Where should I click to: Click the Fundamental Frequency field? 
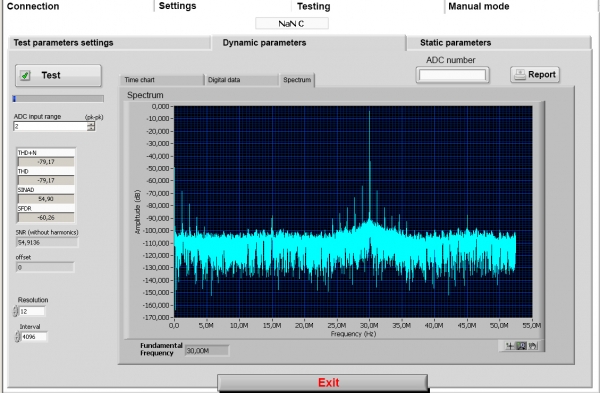coord(207,351)
